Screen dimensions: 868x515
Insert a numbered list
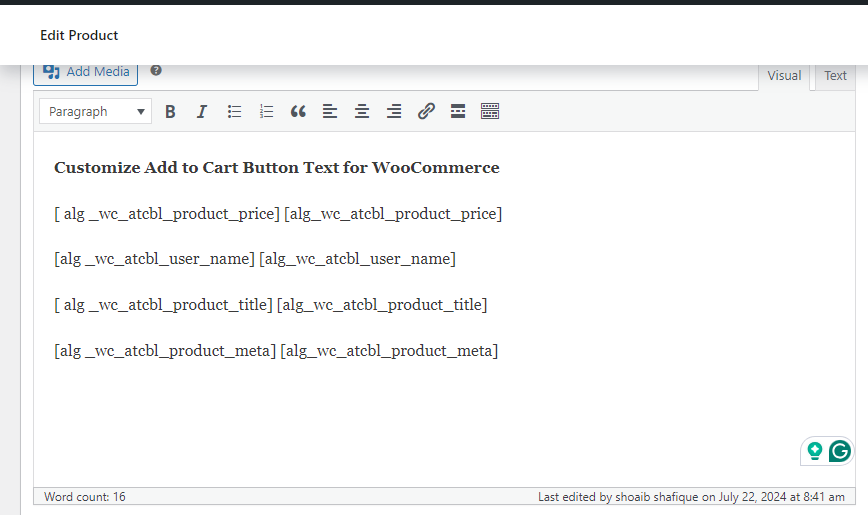(x=266, y=112)
